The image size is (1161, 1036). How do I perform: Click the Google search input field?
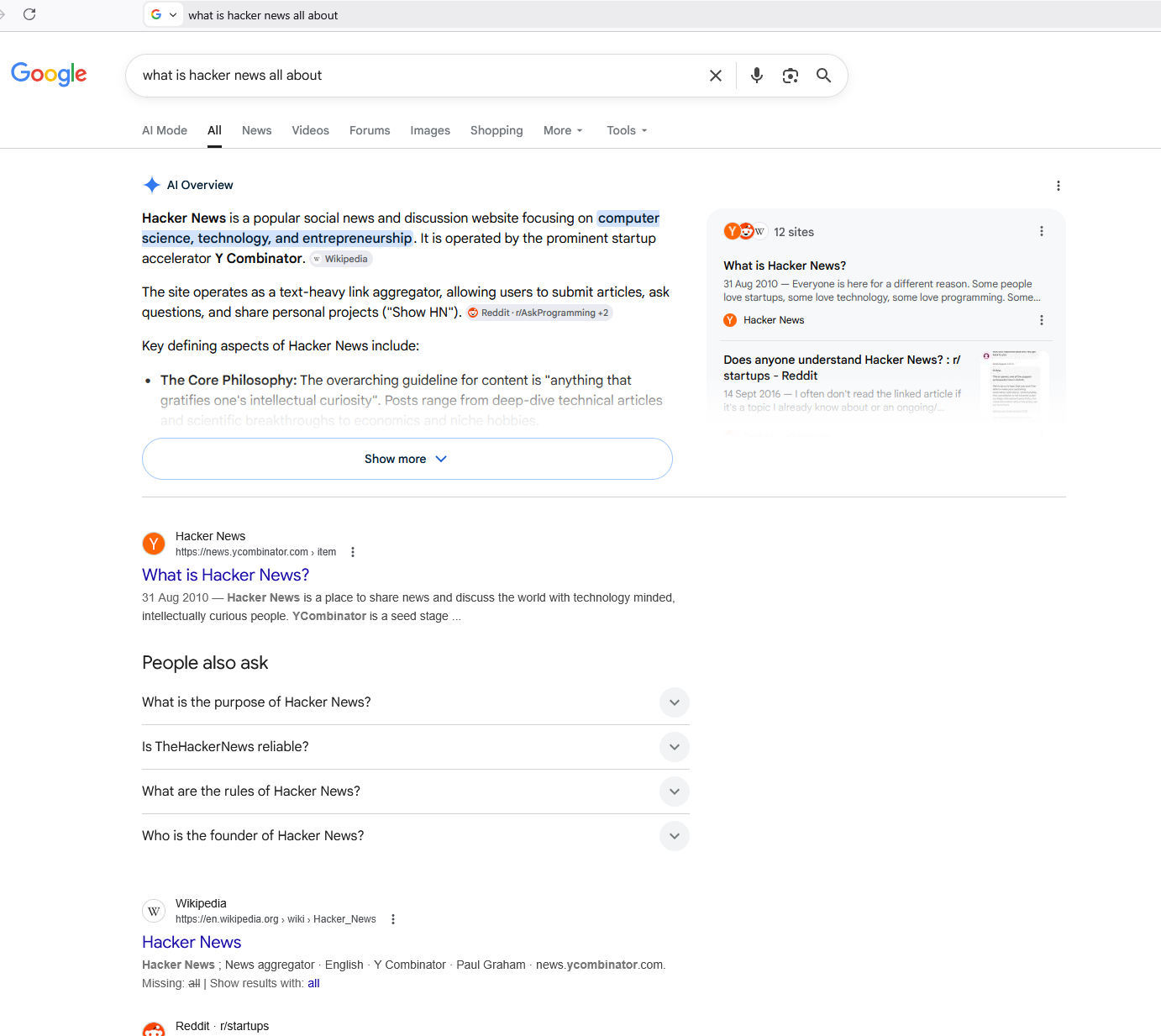click(420, 76)
